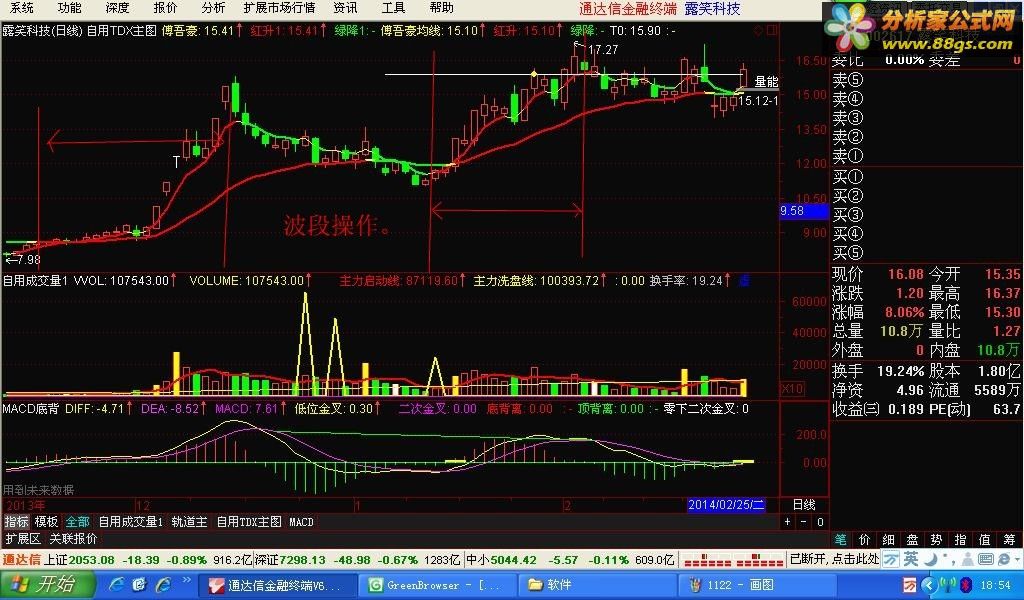Open the 资讯 menu
The image size is (1024, 600).
(x=345, y=8)
